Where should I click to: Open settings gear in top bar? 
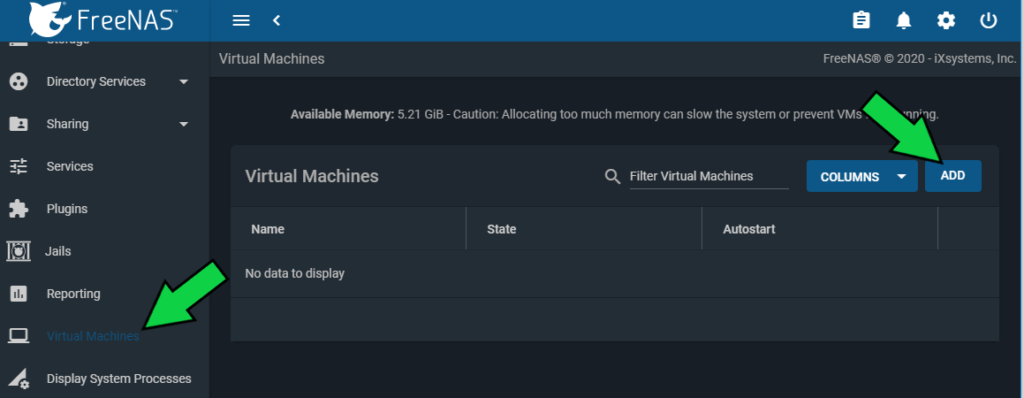coord(946,21)
